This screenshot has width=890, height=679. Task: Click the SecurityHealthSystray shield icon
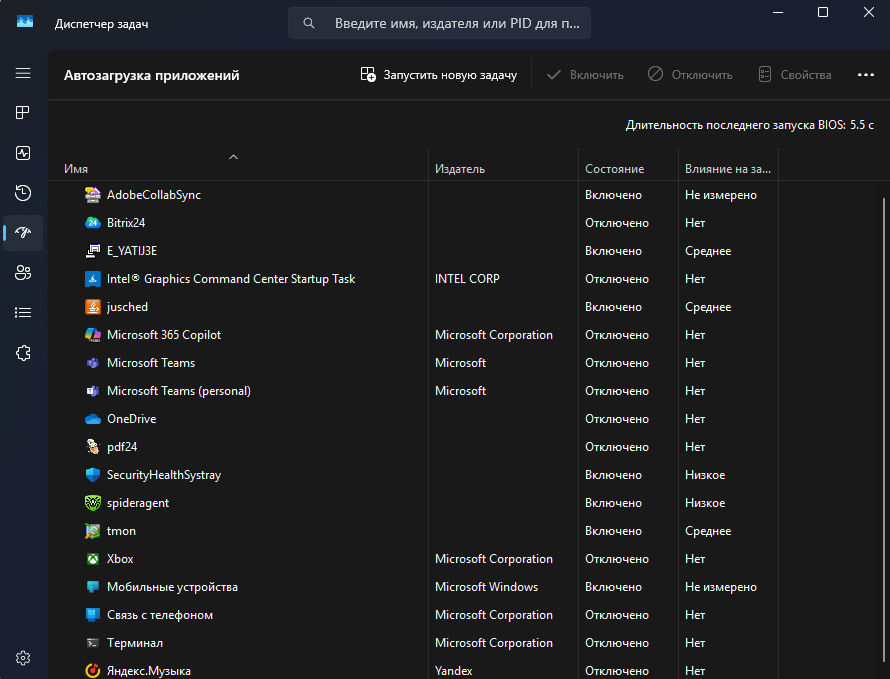[x=93, y=475]
